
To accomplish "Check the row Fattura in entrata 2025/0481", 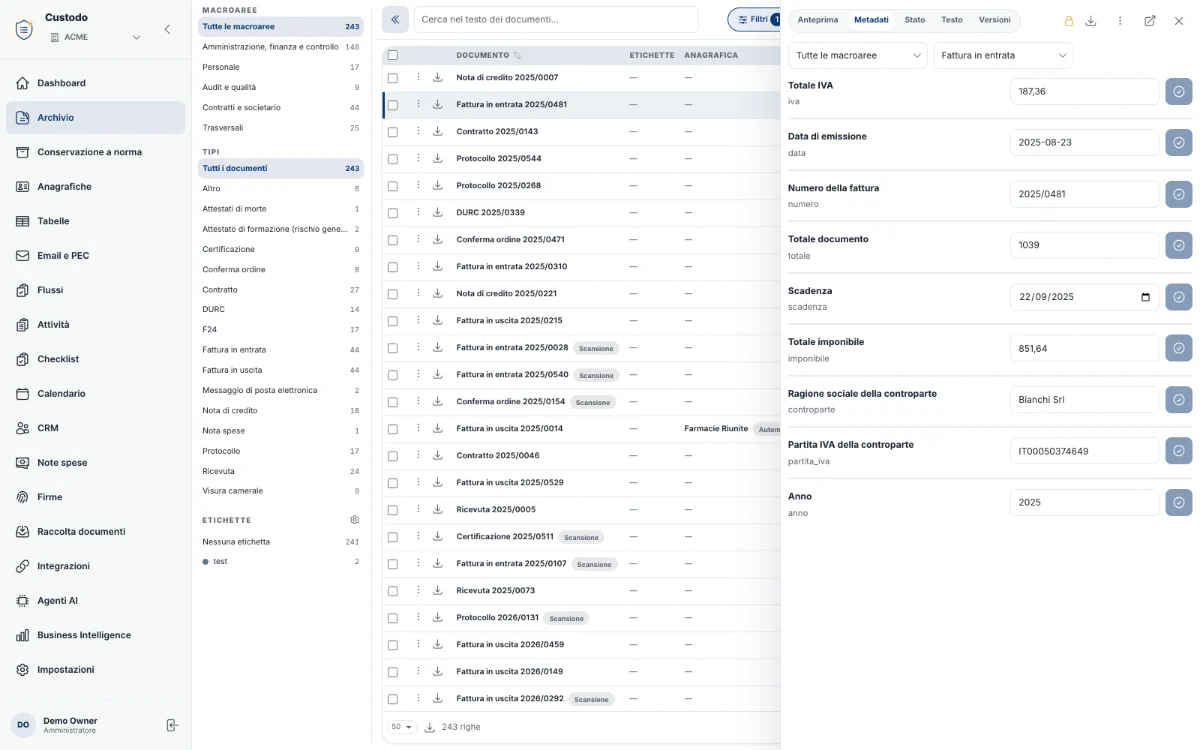I will point(393,105).
